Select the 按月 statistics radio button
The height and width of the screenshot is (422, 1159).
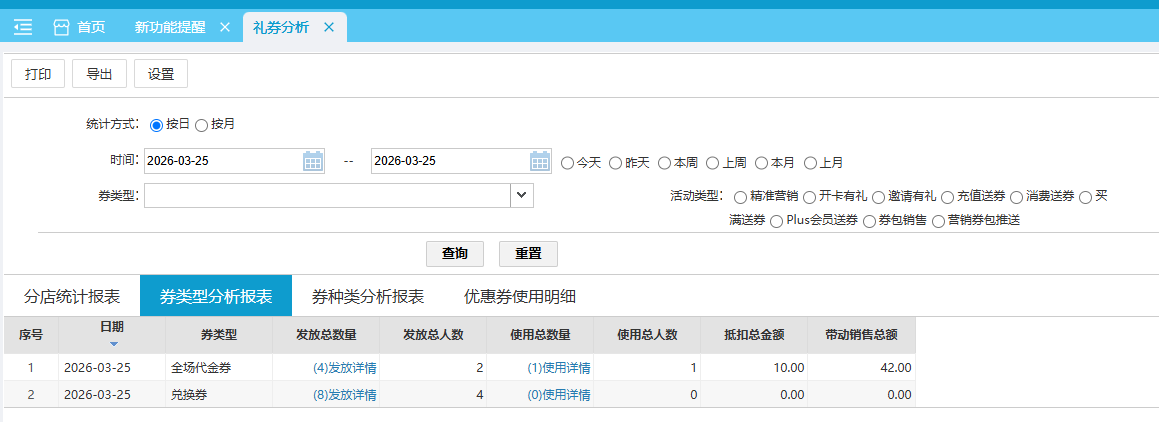click(202, 125)
